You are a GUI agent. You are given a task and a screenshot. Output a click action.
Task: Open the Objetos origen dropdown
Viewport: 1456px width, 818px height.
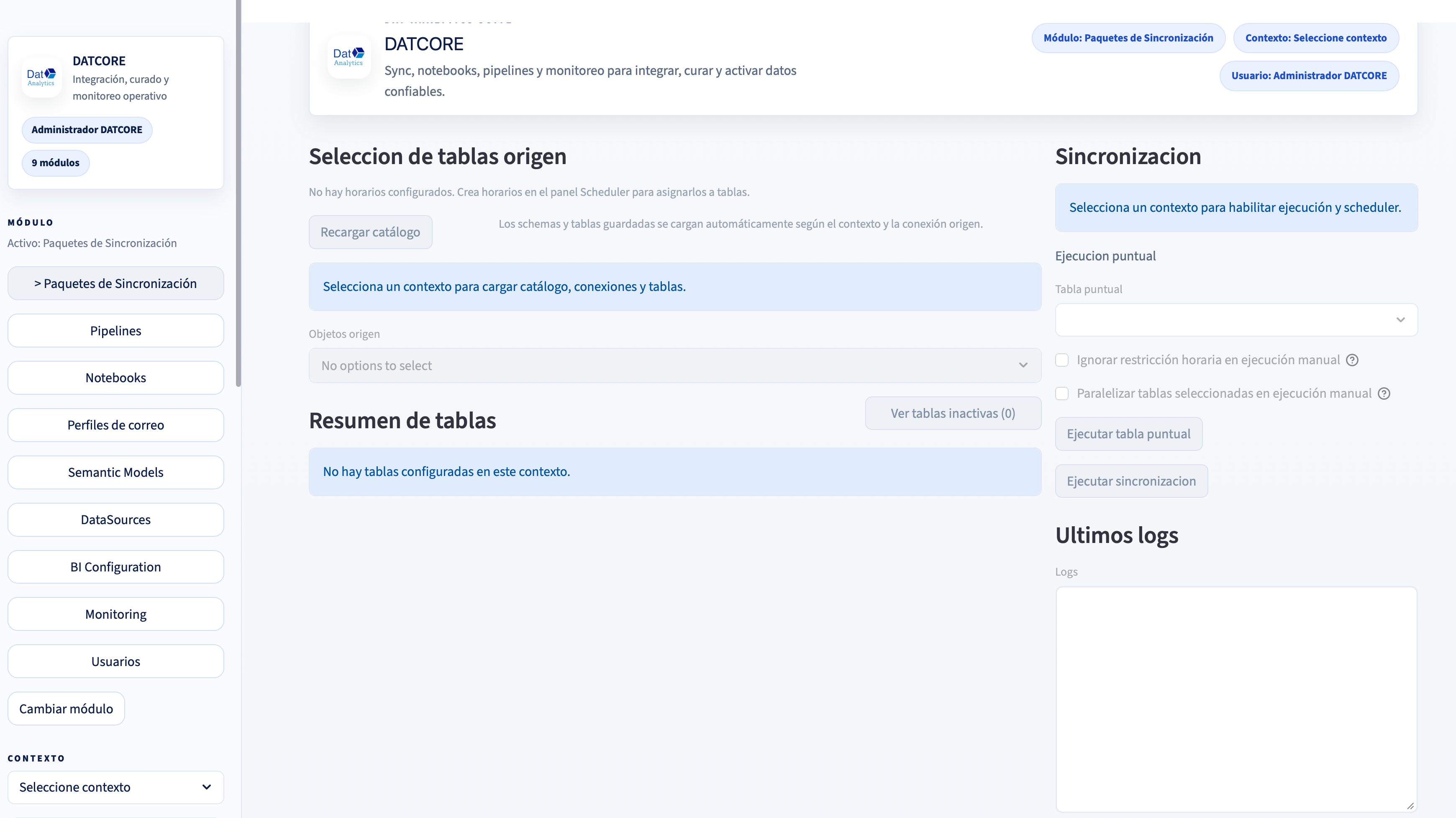675,365
